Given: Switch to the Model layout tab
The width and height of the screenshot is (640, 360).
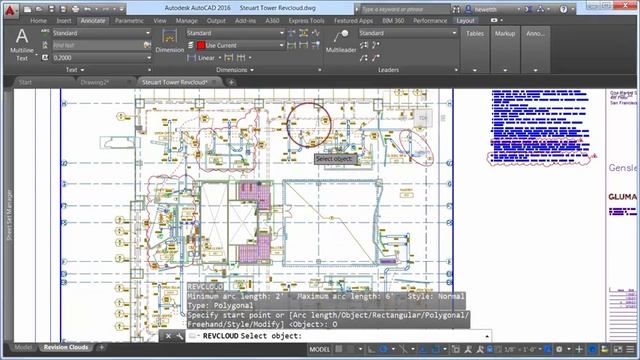Looking at the screenshot, I should (x=22, y=347).
